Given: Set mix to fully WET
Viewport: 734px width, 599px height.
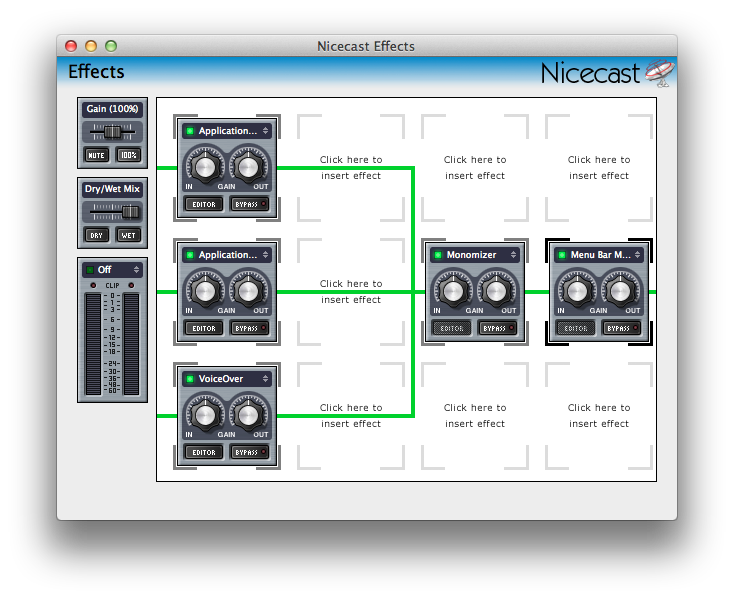Looking at the screenshot, I should click(128, 235).
